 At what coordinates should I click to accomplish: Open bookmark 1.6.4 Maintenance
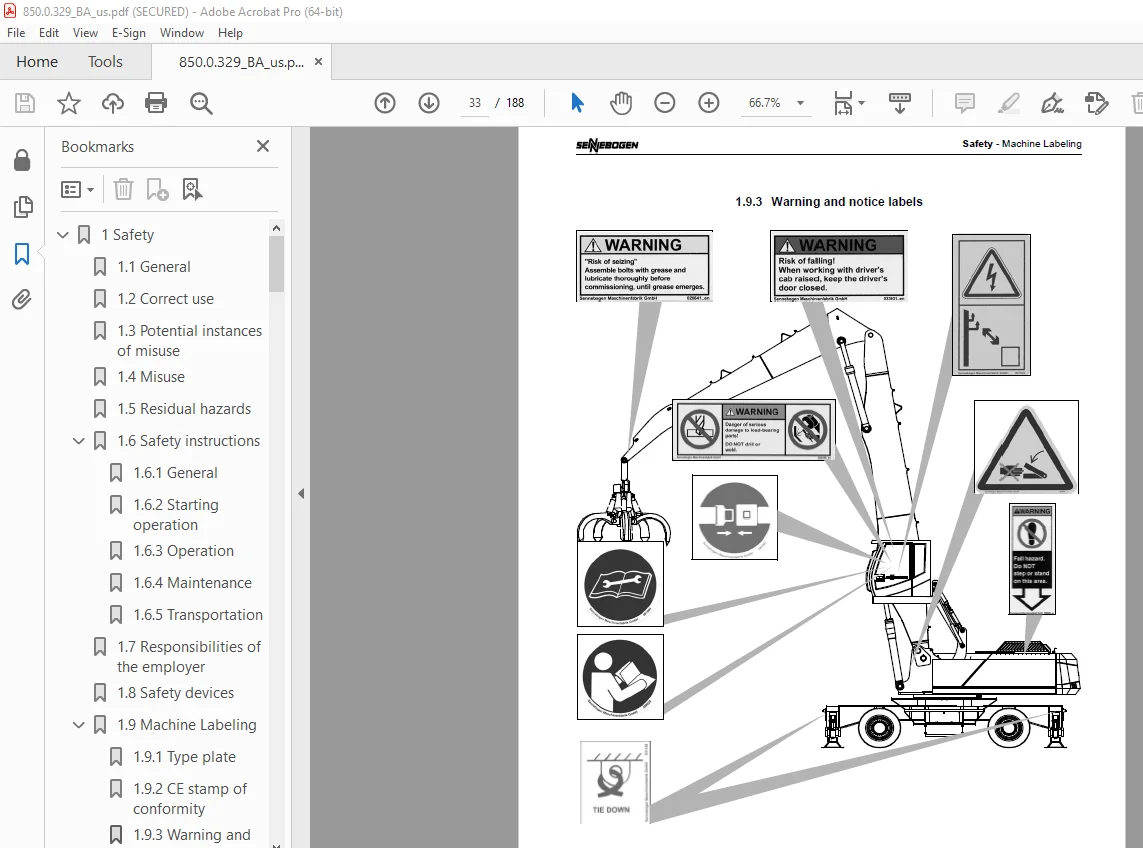[192, 583]
